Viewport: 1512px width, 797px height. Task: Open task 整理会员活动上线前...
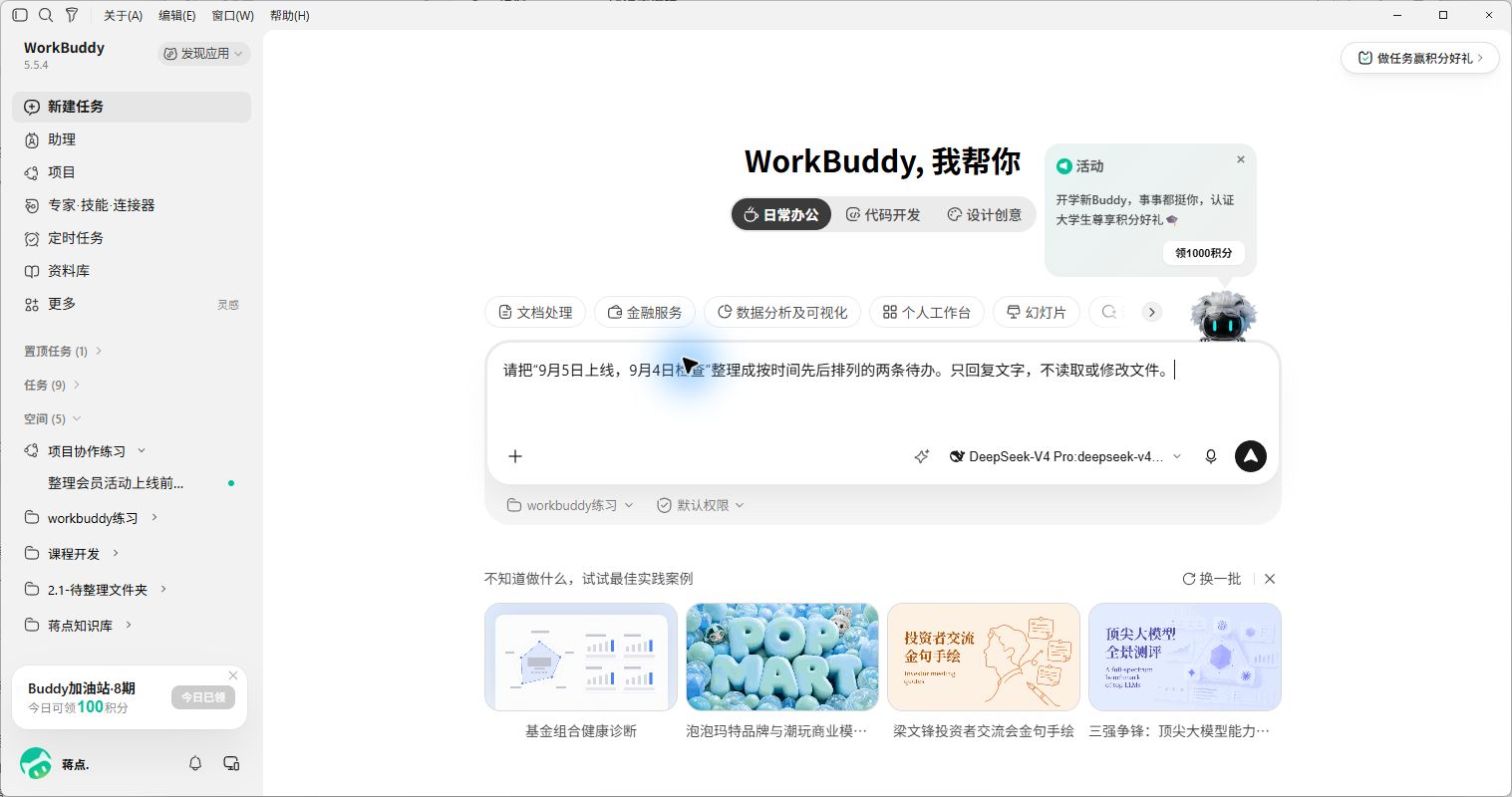tap(132, 483)
